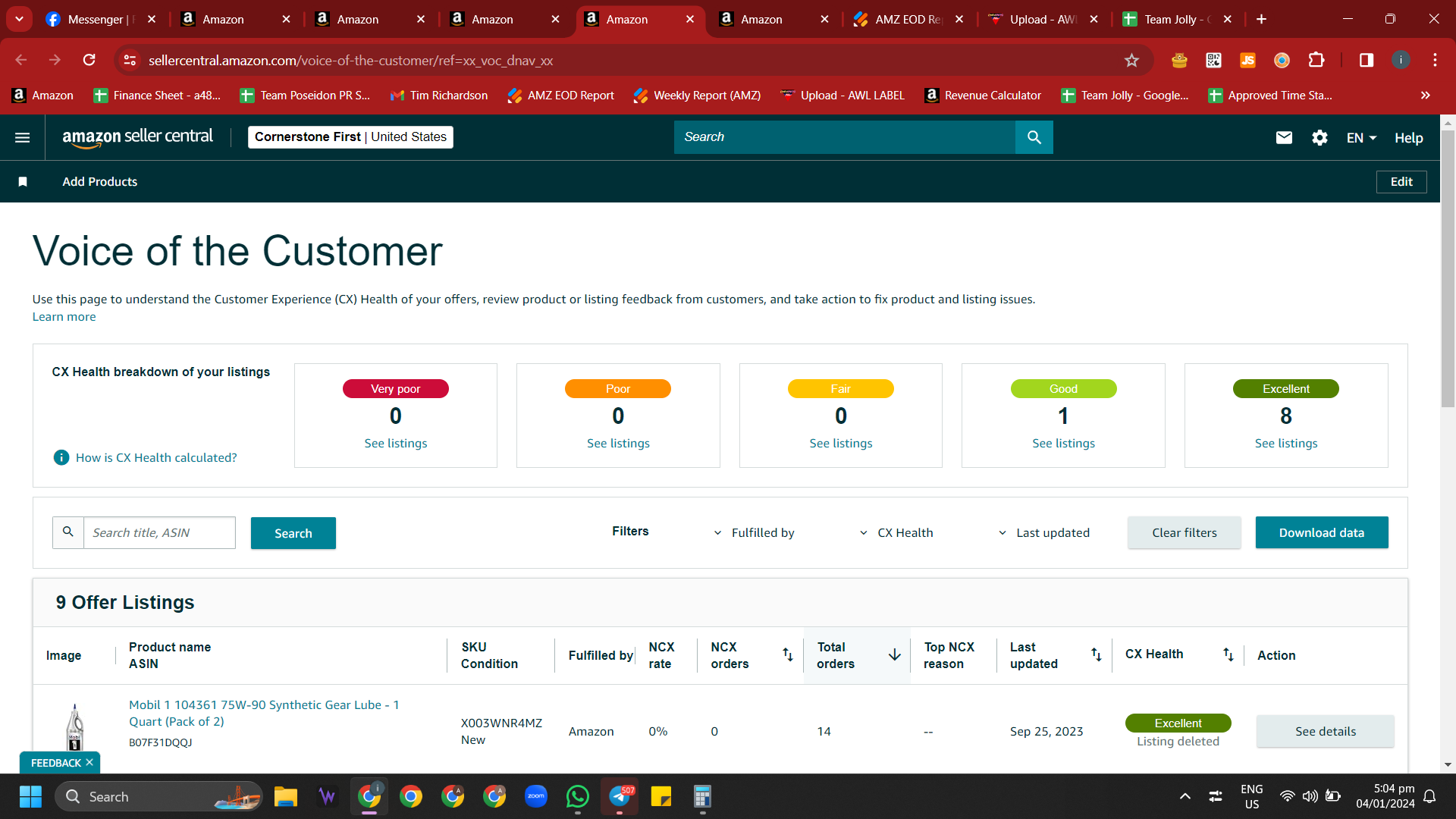View site information icon in address bar
This screenshot has width=1456, height=819.
[130, 60]
